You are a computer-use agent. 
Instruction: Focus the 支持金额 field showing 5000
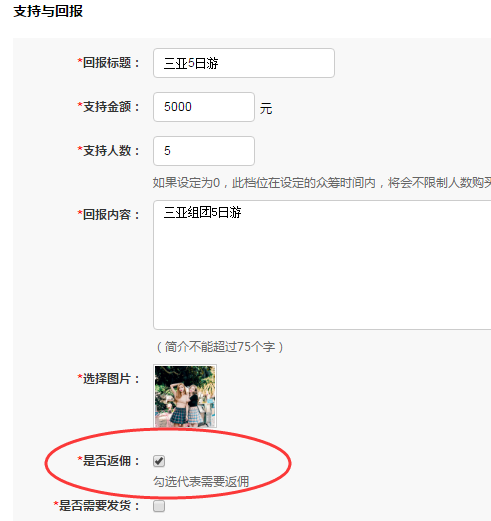[x=204, y=107]
